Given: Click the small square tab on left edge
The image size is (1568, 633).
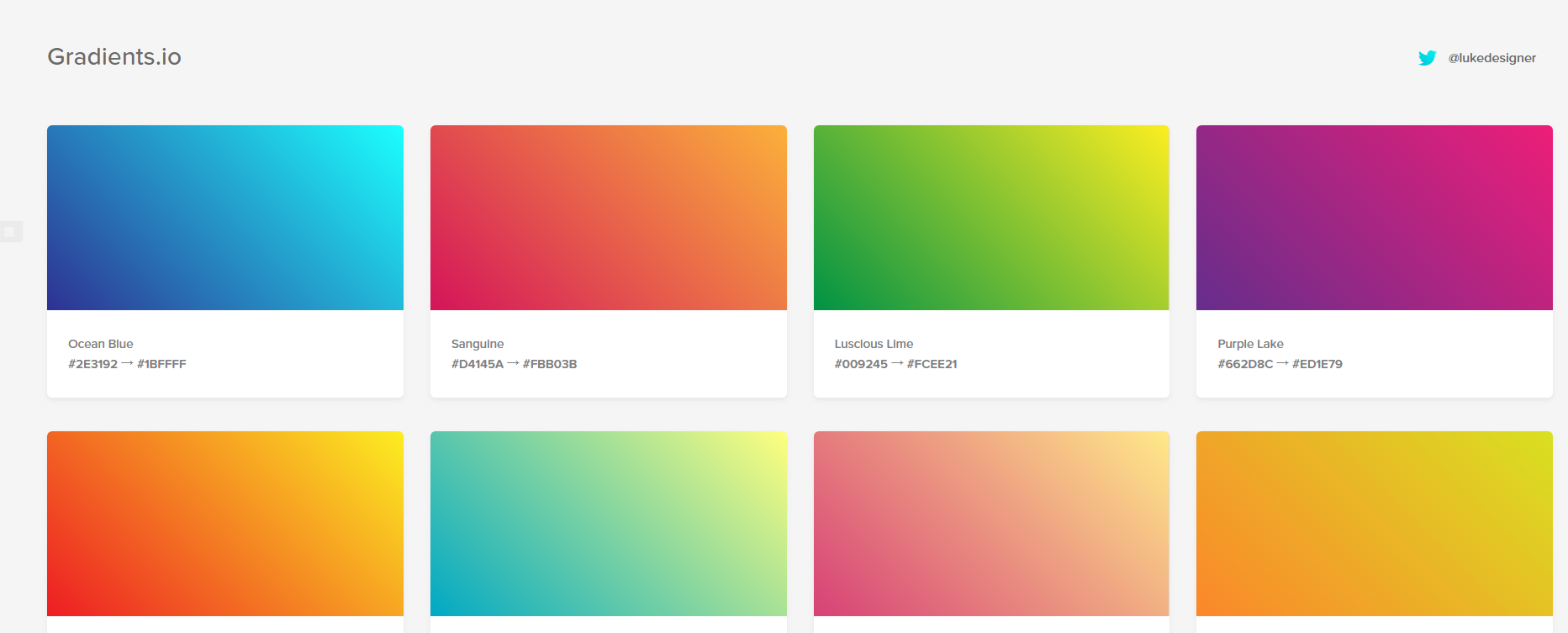Looking at the screenshot, I should tap(10, 231).
